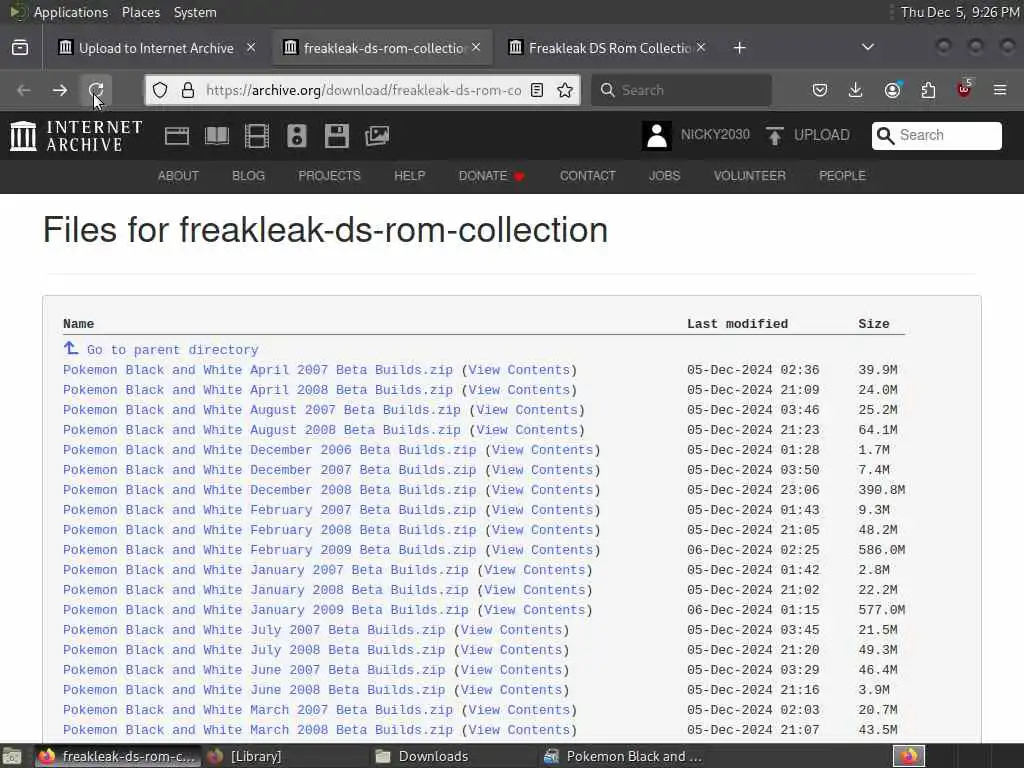
Task: Open Firefox View icon beside tabs
Action: click(x=20, y=48)
